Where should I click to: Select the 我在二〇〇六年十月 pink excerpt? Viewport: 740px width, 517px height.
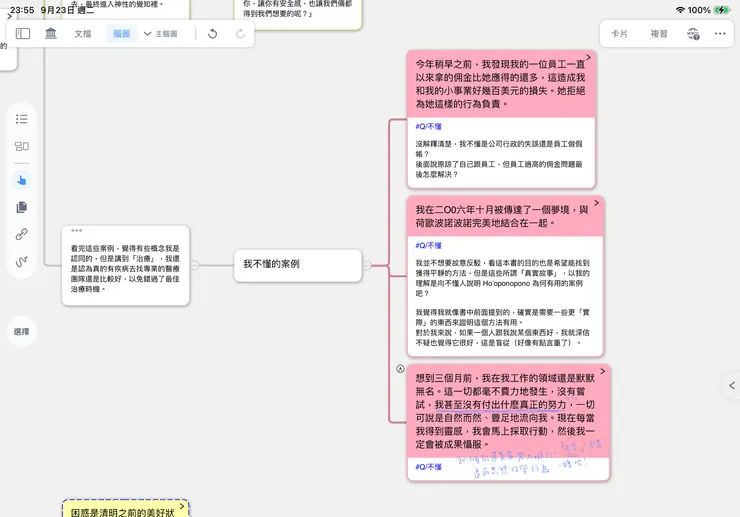click(505, 216)
